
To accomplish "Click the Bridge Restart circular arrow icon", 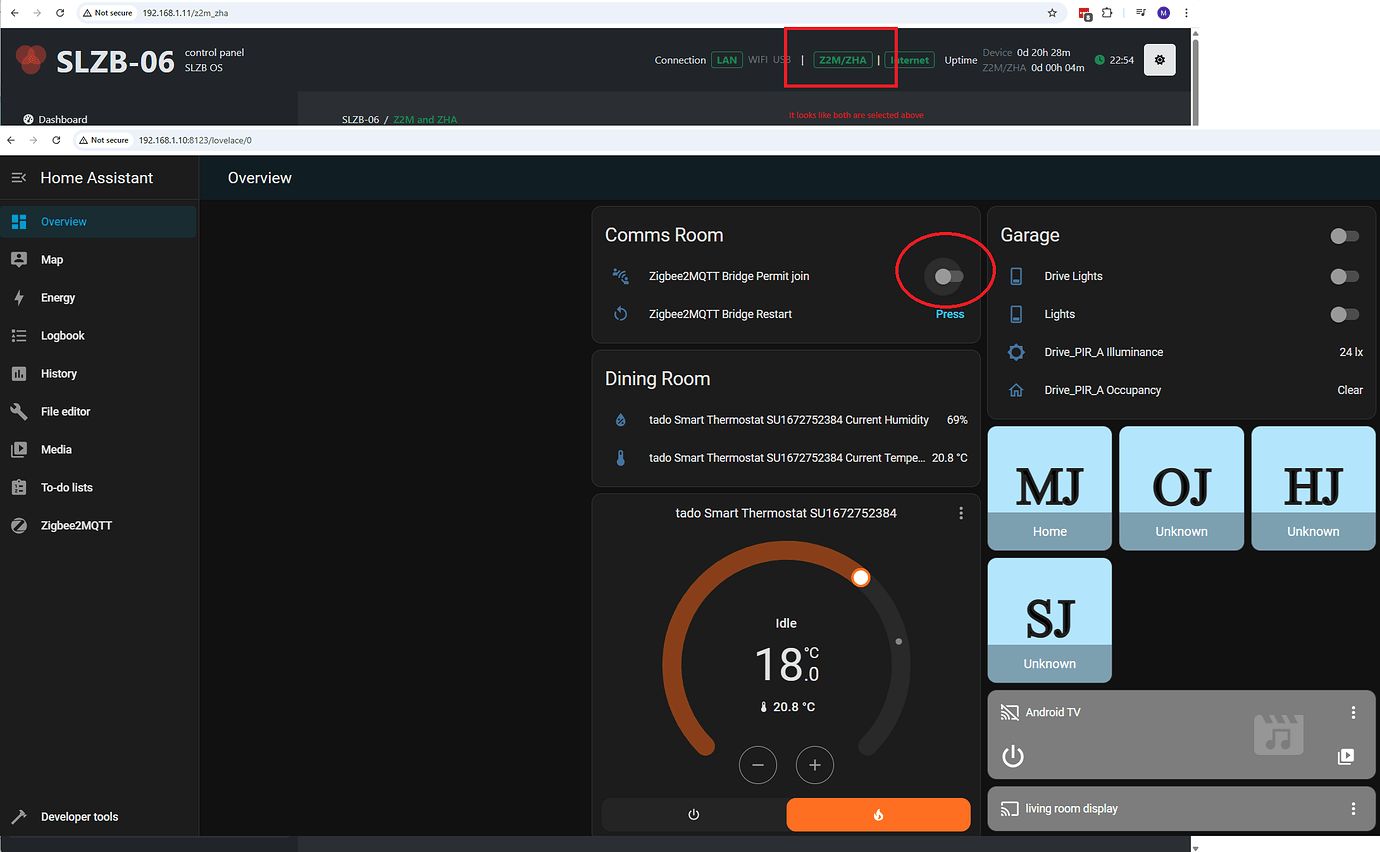I will click(x=620, y=314).
